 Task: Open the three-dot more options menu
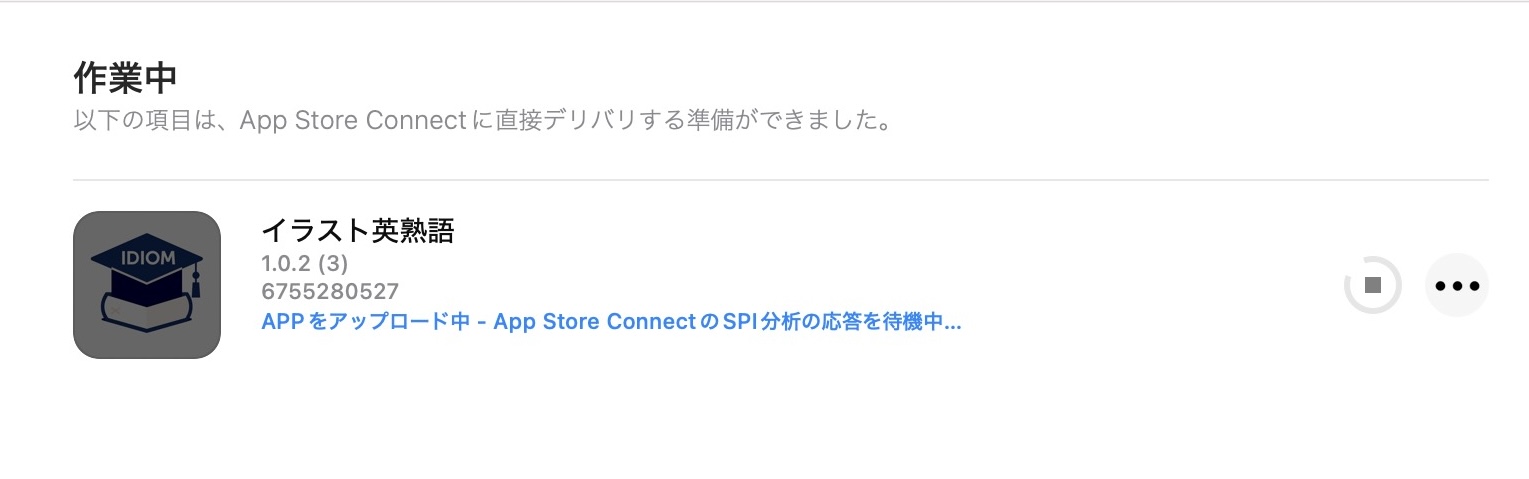pyautogui.click(x=1456, y=285)
